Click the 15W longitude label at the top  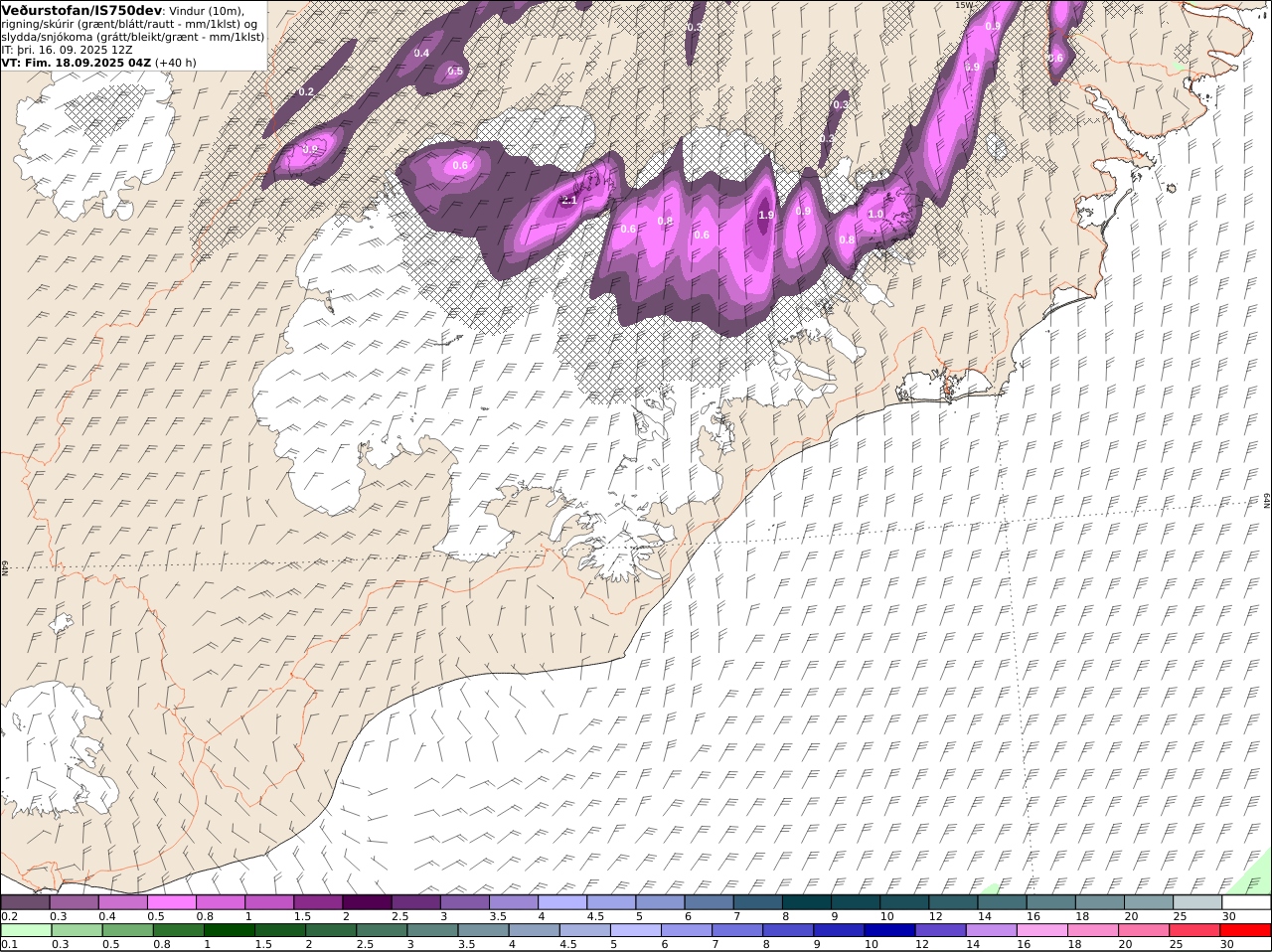click(x=964, y=5)
